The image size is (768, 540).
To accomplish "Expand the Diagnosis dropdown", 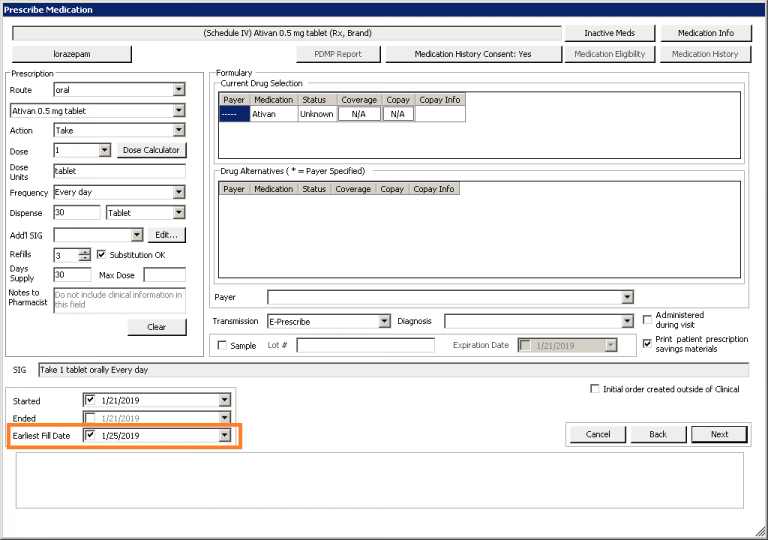I will pos(627,321).
